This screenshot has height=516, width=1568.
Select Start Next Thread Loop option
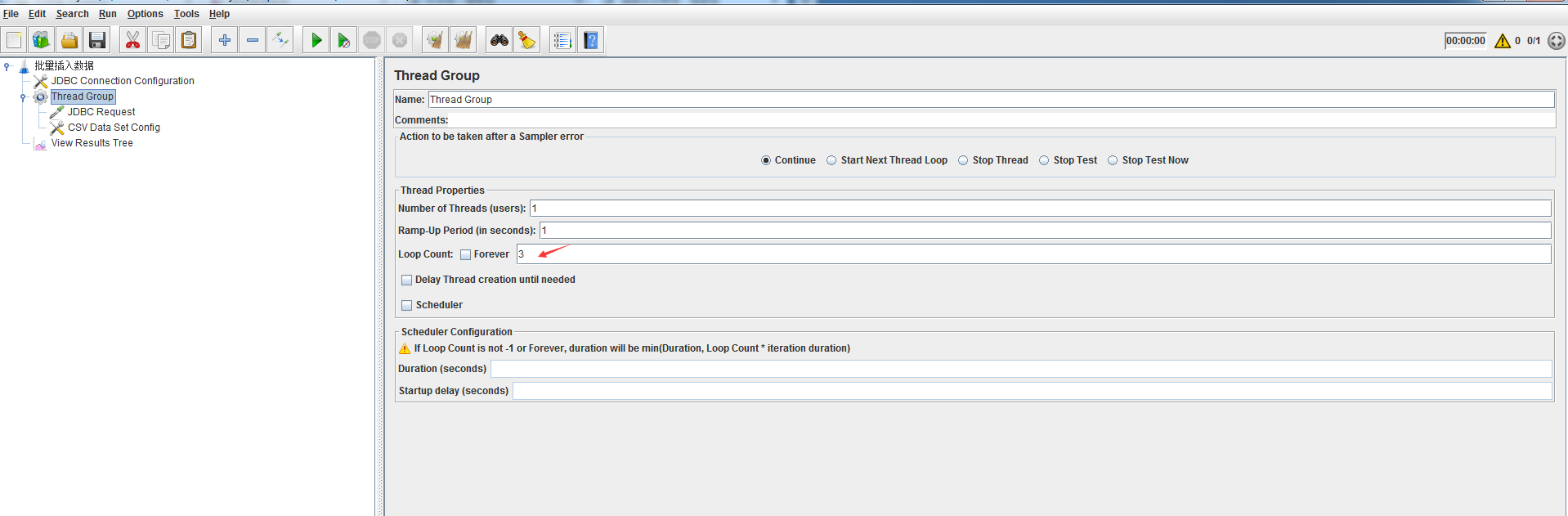pos(831,160)
